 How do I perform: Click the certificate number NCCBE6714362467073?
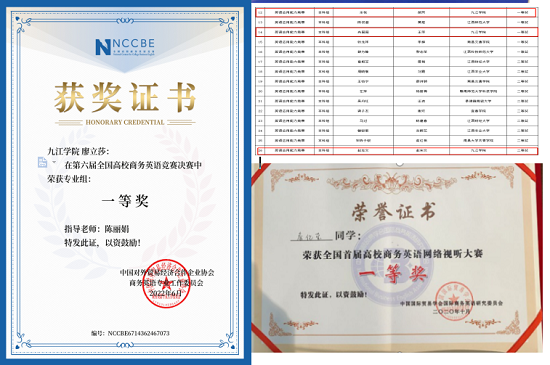(130, 333)
